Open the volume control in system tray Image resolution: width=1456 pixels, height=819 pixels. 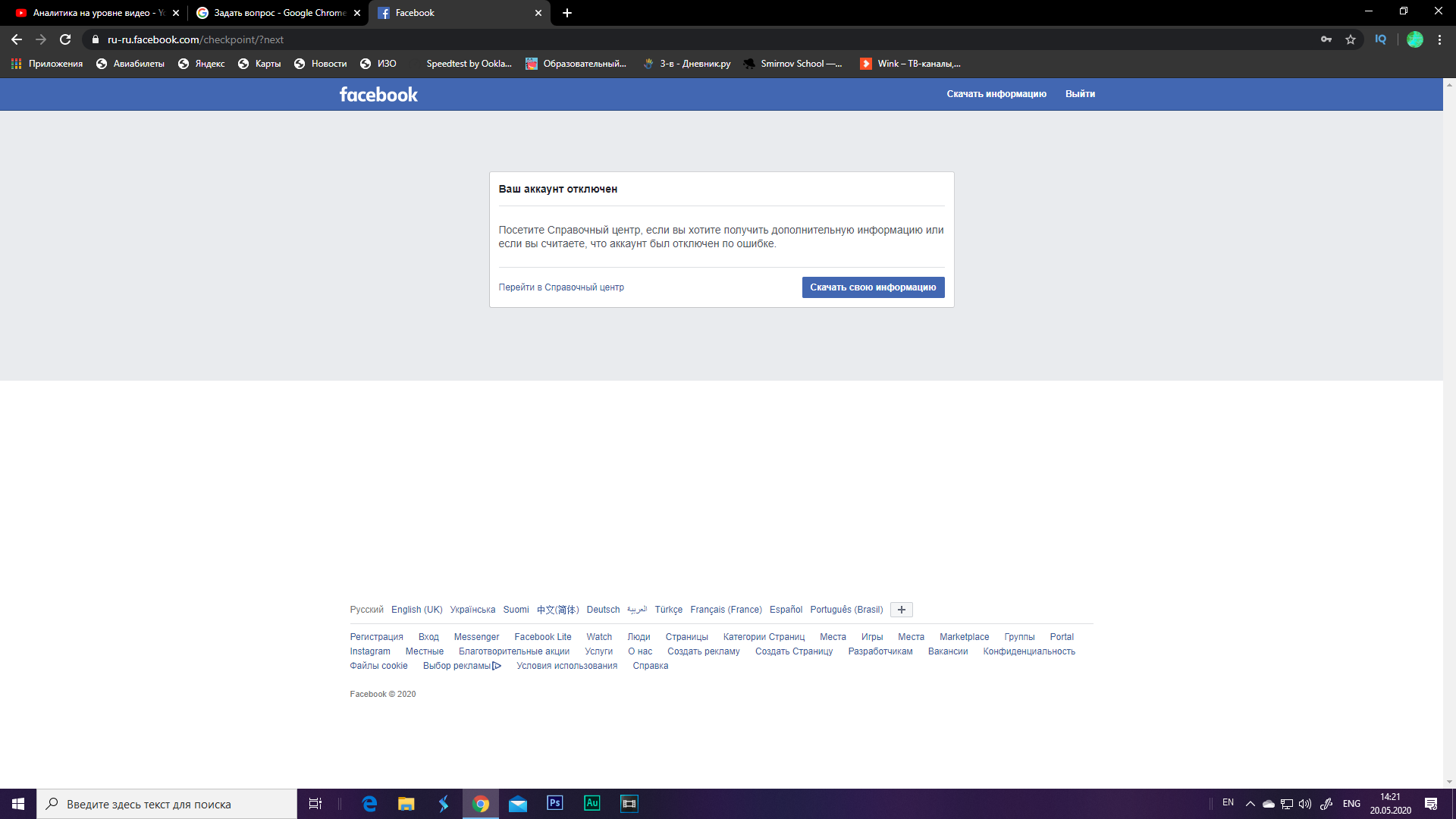pos(1305,804)
